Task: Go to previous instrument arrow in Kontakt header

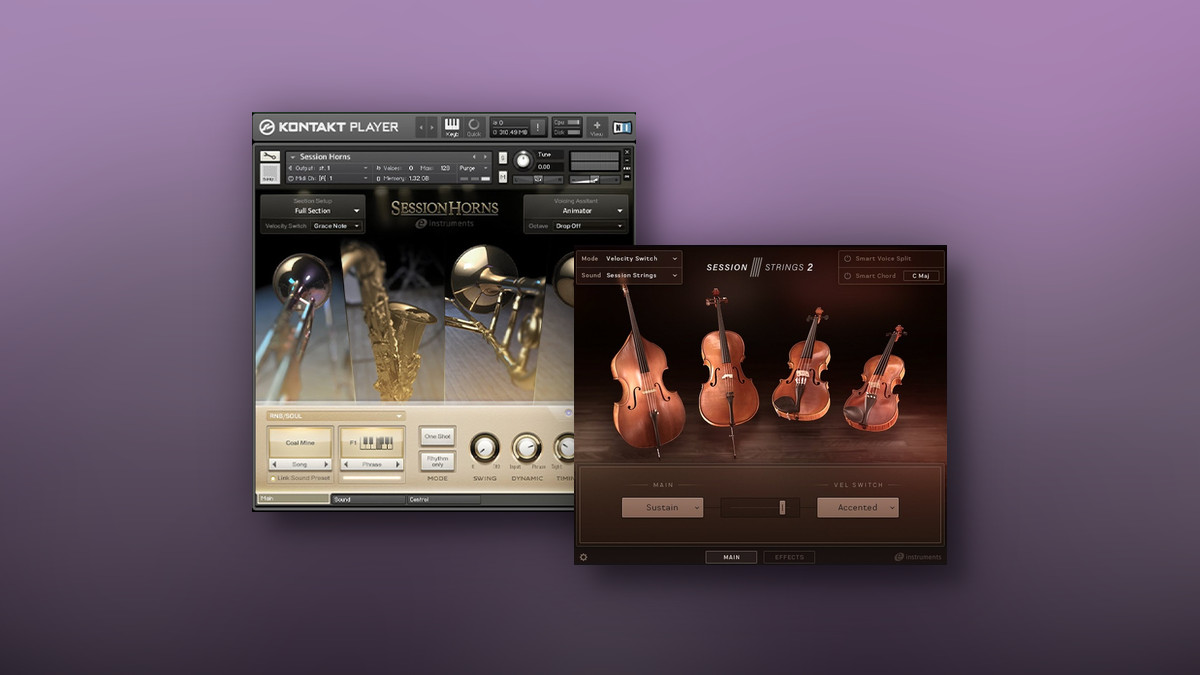Action: [x=421, y=128]
